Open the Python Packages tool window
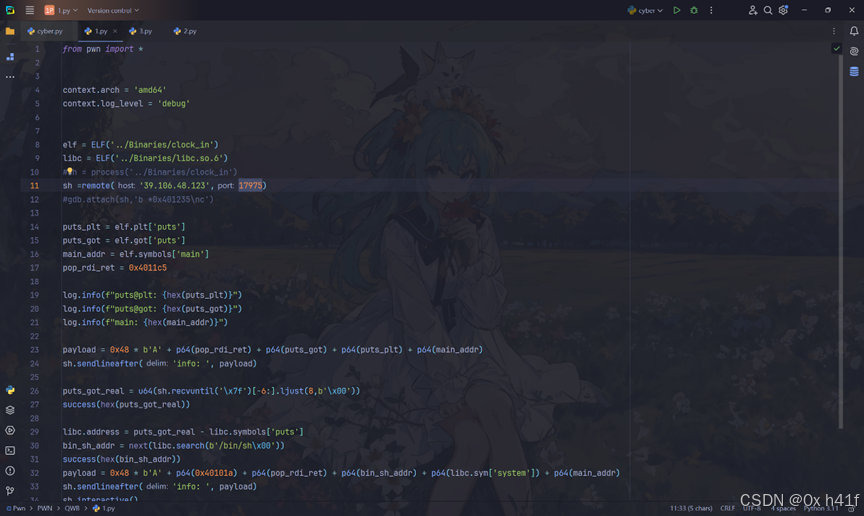This screenshot has width=864, height=516. click(10, 410)
